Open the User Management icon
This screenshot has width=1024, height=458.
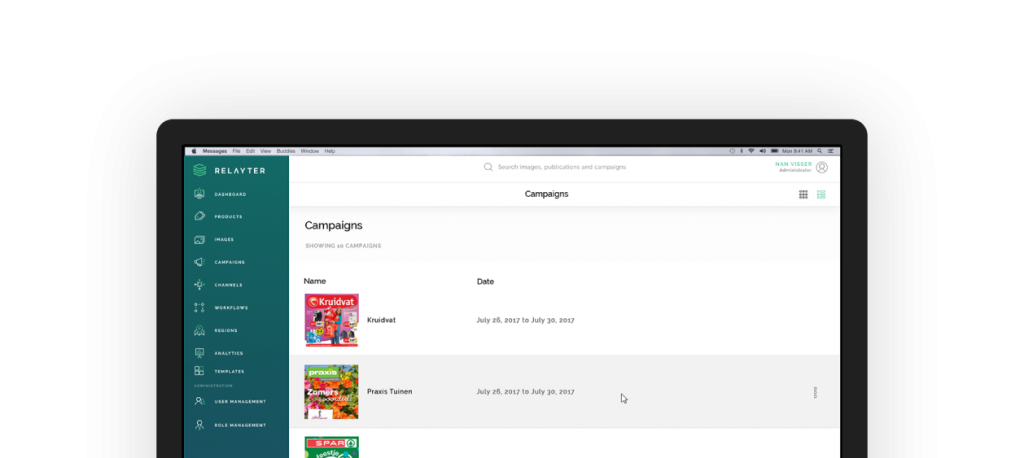coord(199,401)
